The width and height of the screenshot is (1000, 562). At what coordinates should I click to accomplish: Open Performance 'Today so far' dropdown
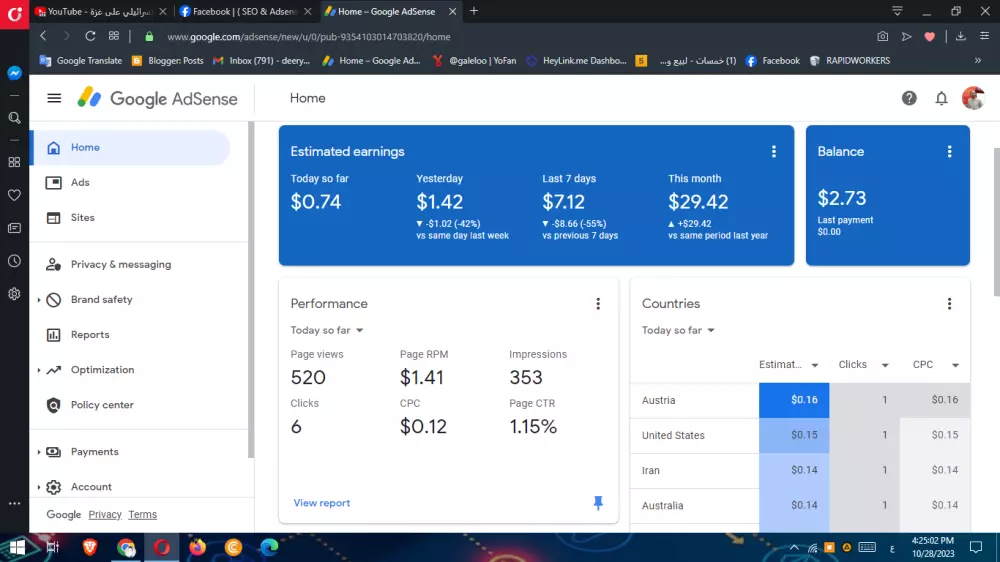point(327,330)
